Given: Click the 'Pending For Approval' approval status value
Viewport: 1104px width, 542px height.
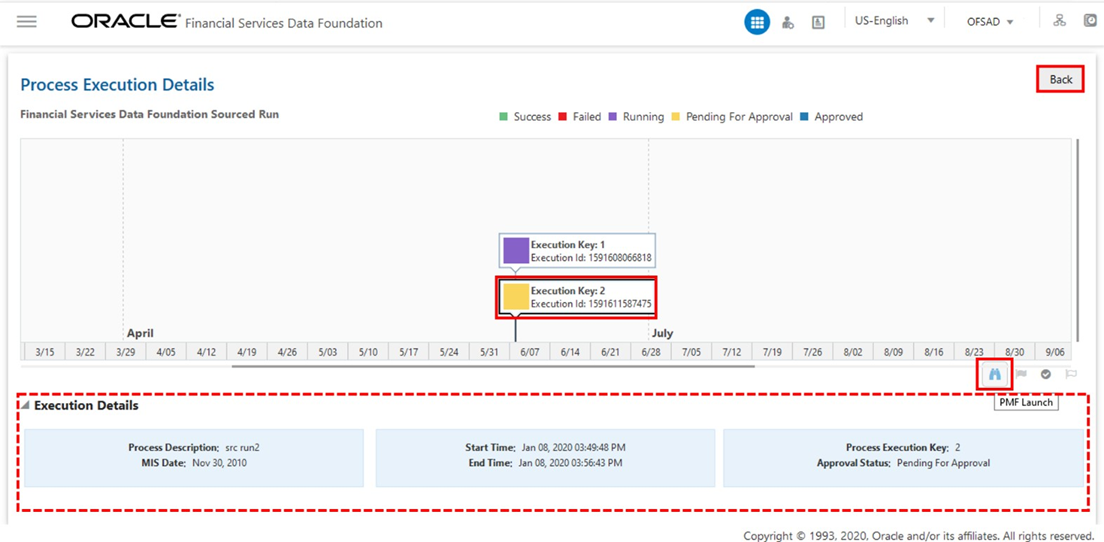Looking at the screenshot, I should (x=943, y=463).
